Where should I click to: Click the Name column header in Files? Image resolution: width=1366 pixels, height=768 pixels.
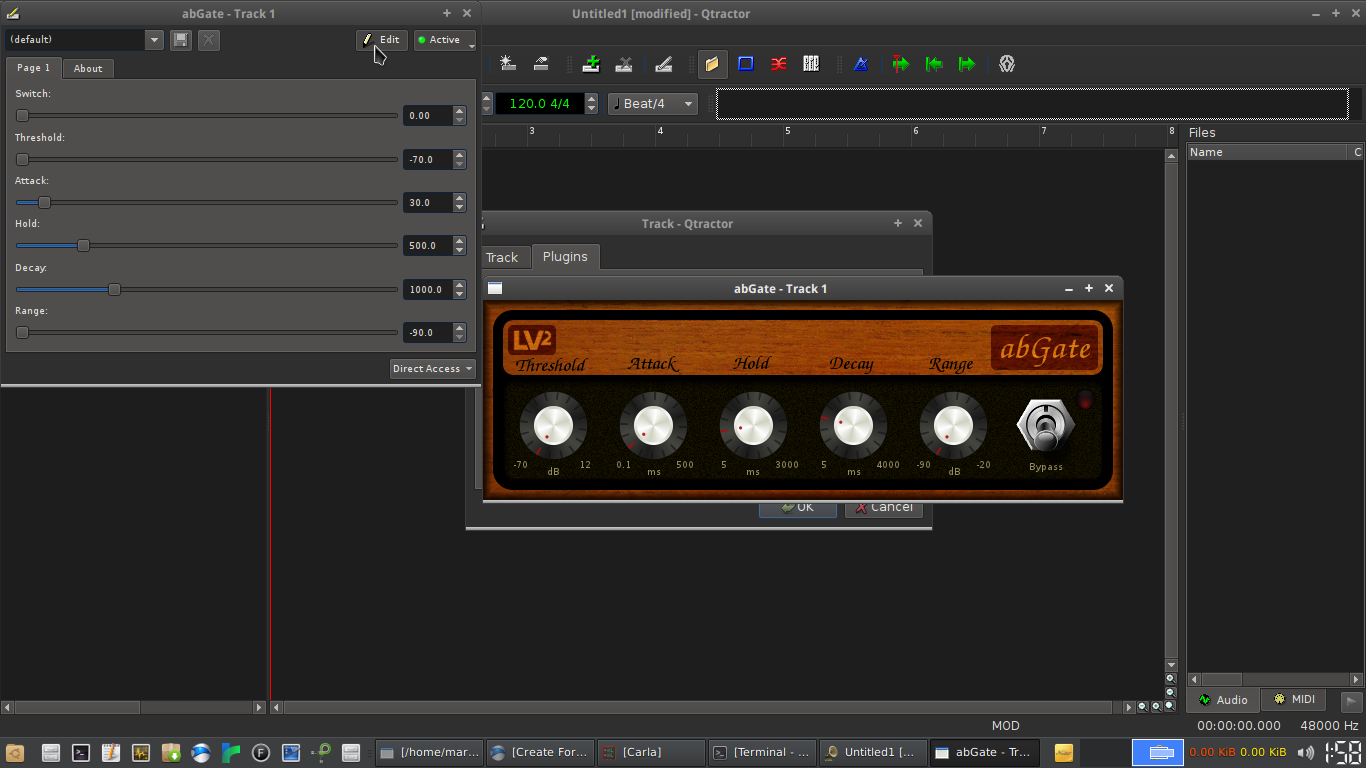click(x=1267, y=152)
